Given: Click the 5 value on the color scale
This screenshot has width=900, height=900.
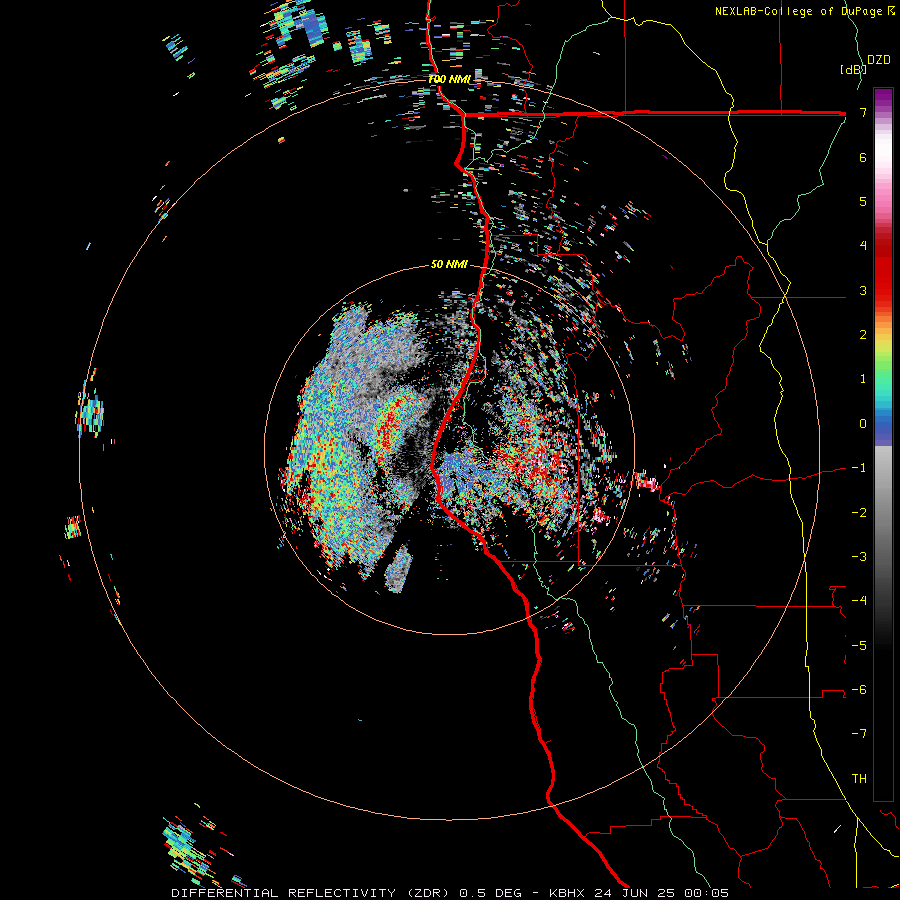Looking at the screenshot, I should coord(863,201).
